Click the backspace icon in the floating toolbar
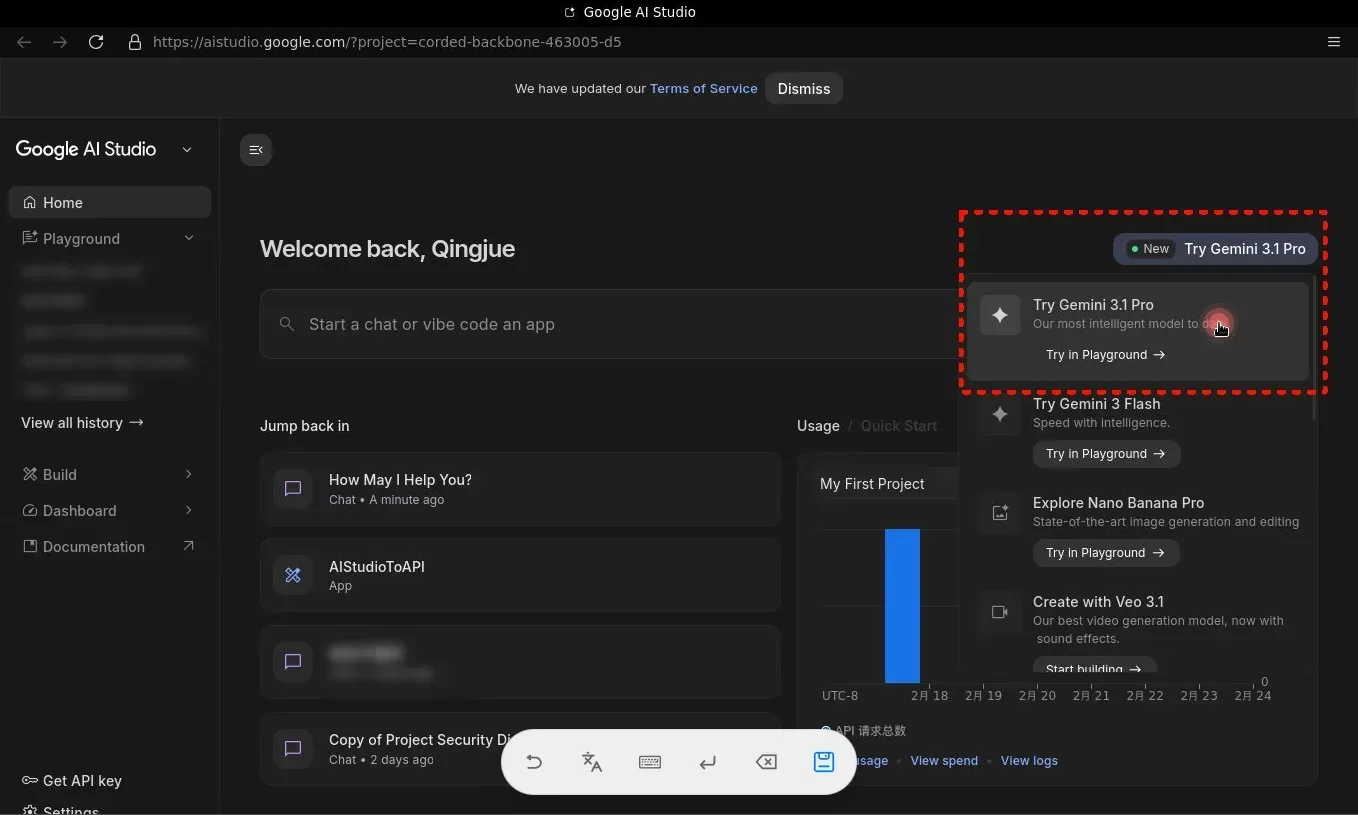Screen dimensions: 1358x815 (x=766, y=762)
